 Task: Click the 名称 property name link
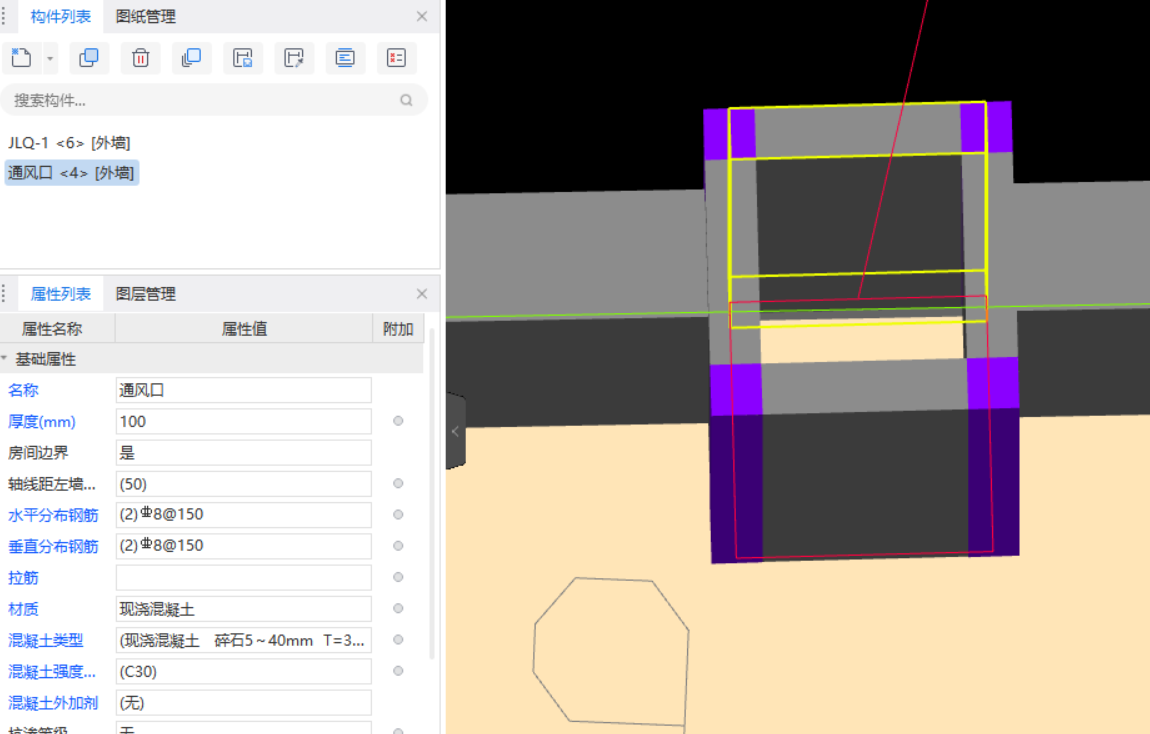[23, 390]
